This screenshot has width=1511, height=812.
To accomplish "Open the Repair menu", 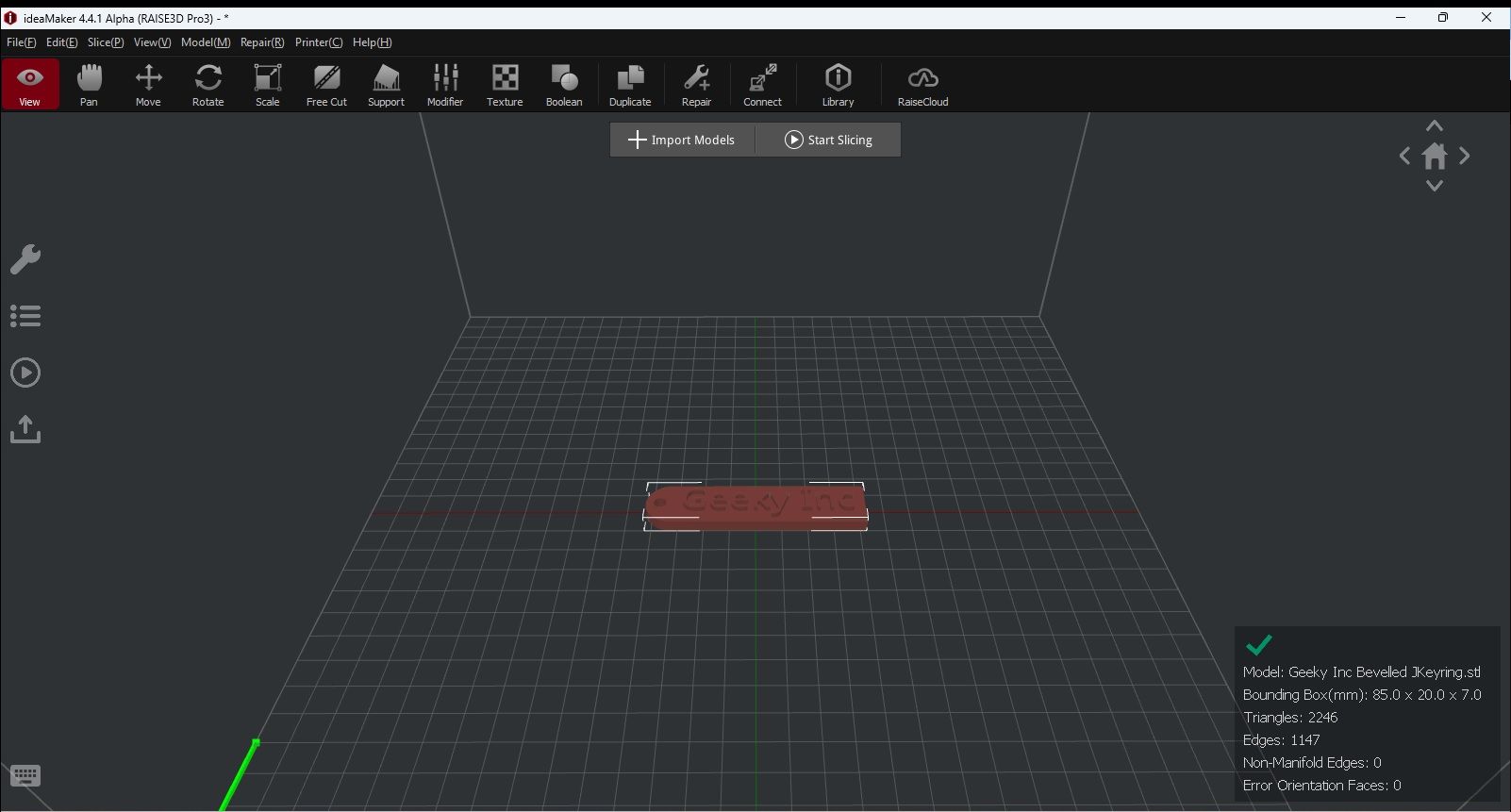I will [x=262, y=42].
